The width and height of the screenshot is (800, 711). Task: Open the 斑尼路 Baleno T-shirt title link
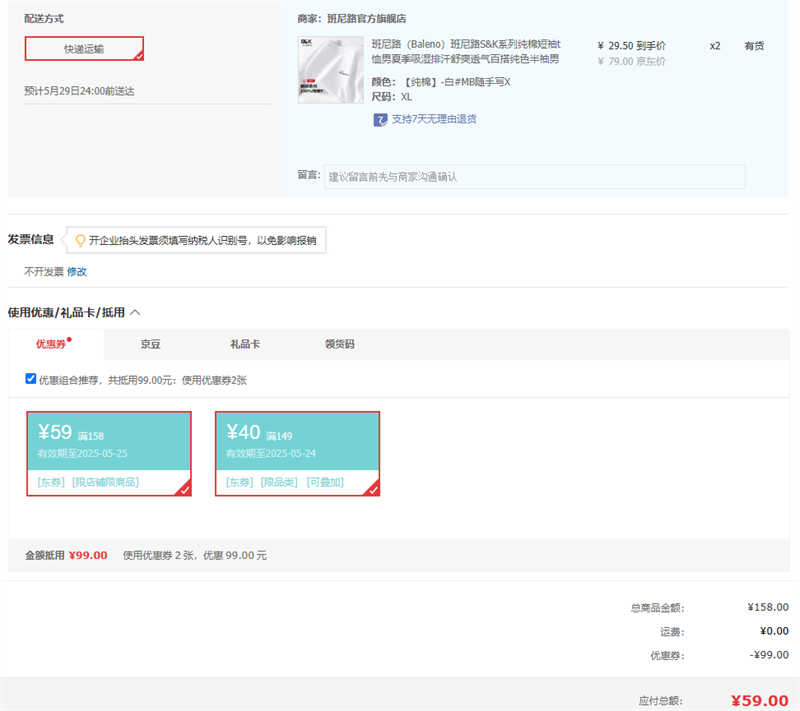(466, 51)
